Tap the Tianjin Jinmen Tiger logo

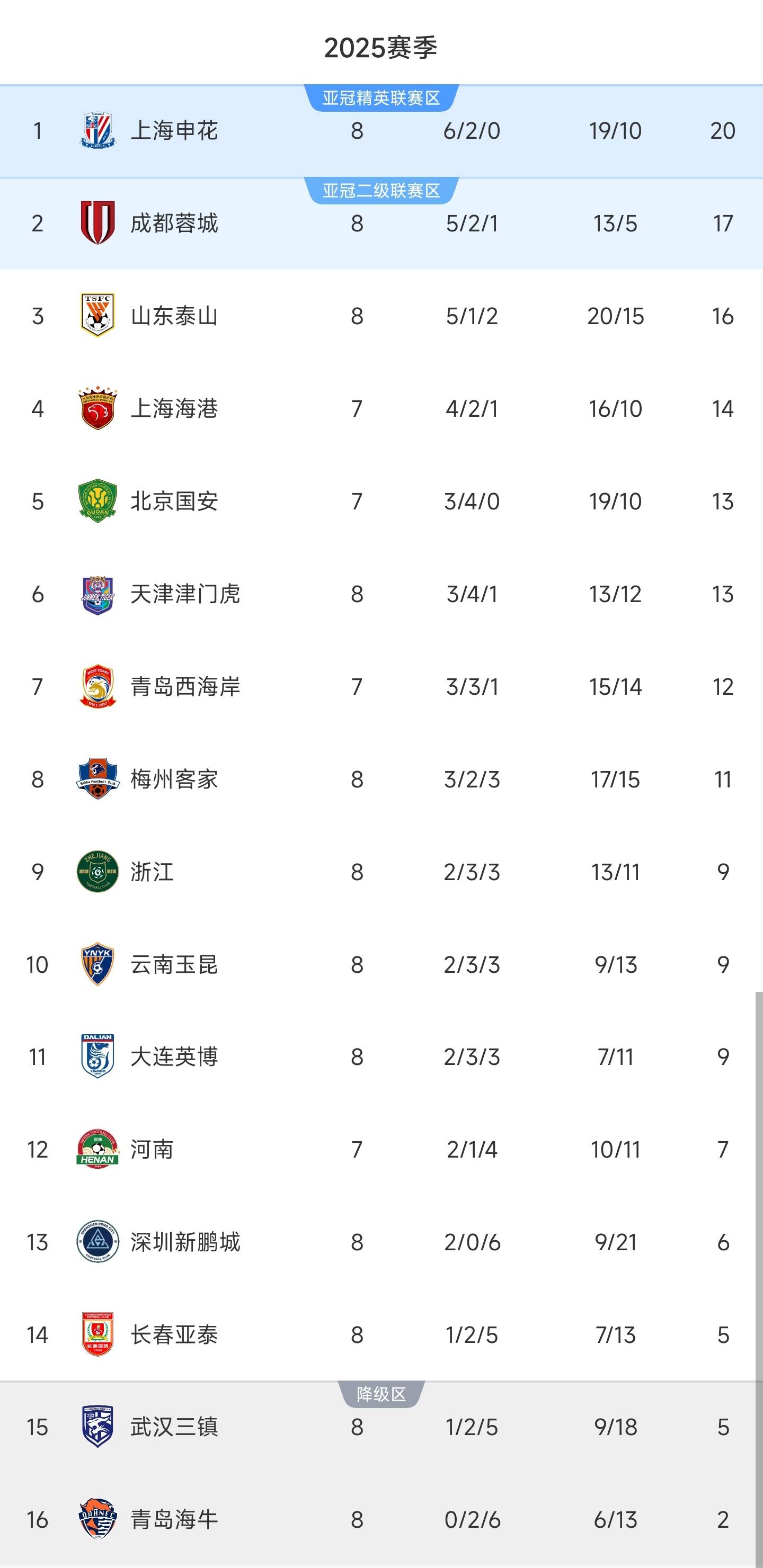coord(97,594)
